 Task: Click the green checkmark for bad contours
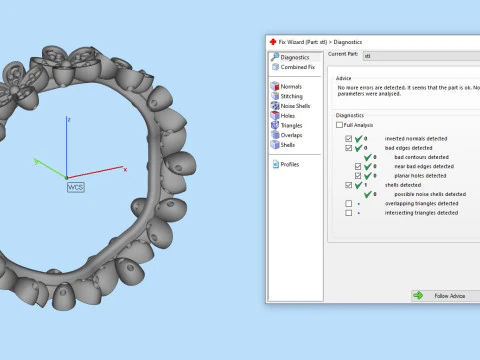coord(368,157)
